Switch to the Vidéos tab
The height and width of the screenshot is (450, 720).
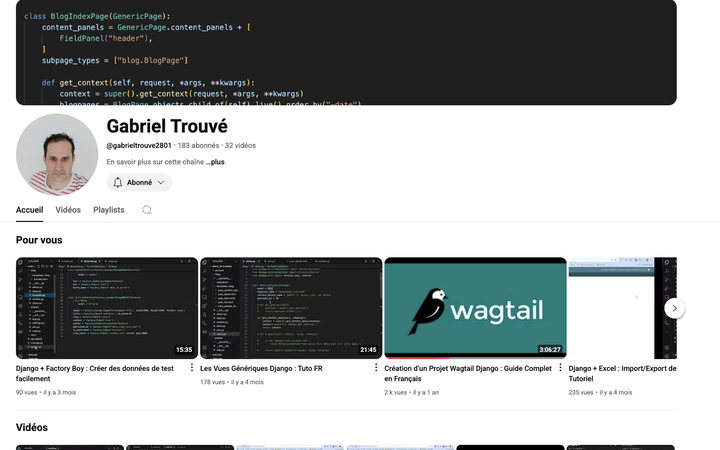pos(68,210)
